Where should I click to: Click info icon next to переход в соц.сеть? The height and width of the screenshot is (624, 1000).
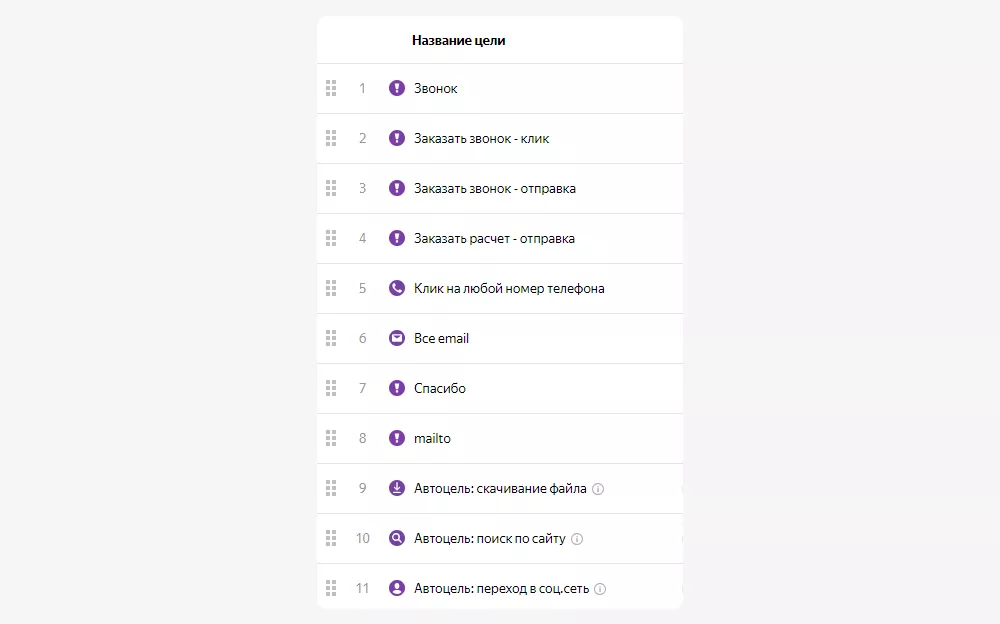pyautogui.click(x=600, y=589)
